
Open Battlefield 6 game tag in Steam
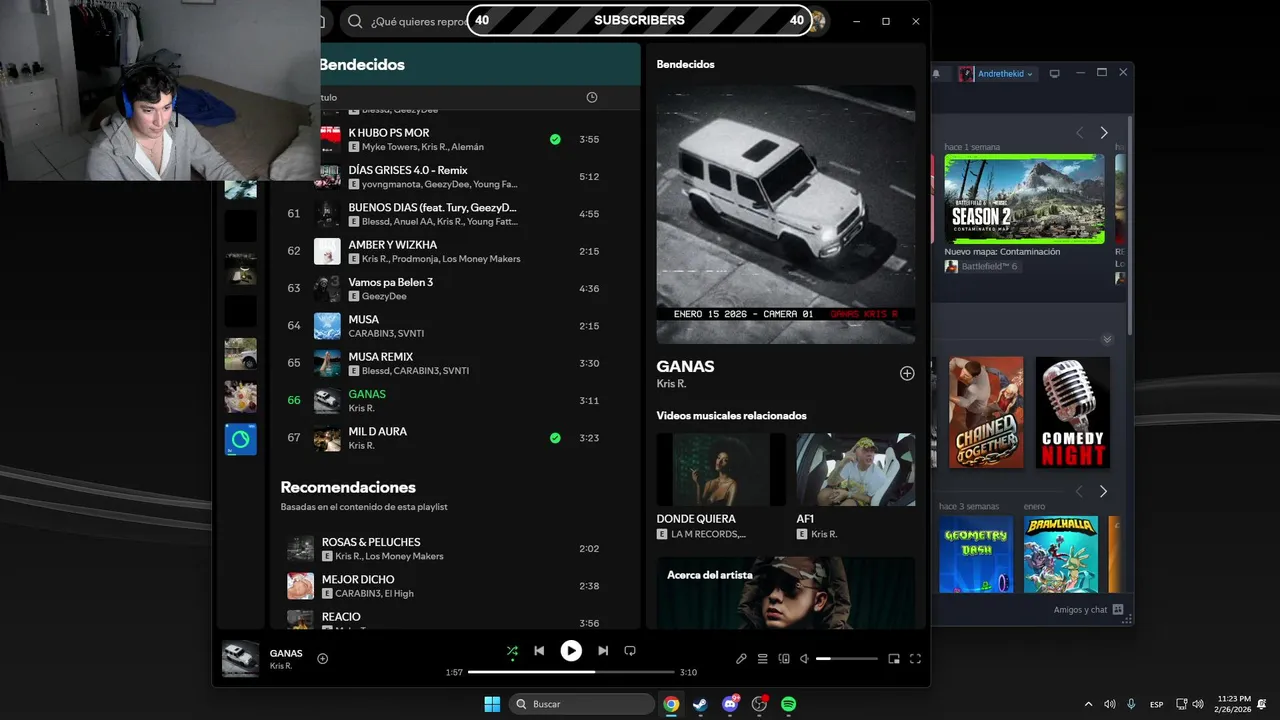pyautogui.click(x=981, y=267)
